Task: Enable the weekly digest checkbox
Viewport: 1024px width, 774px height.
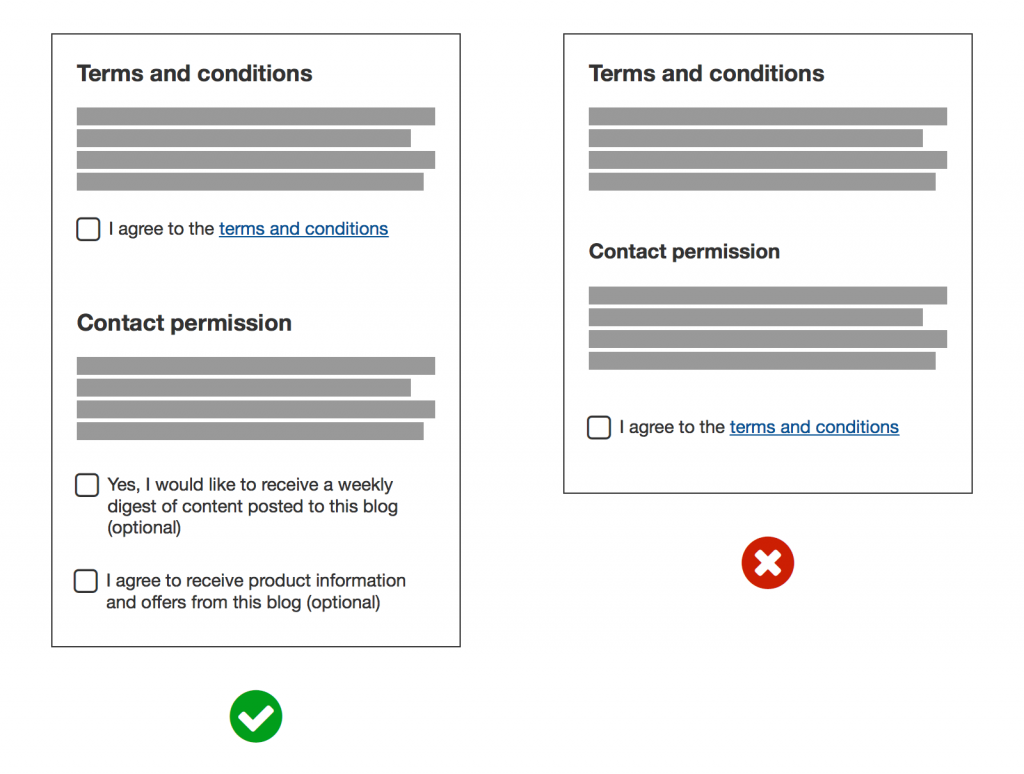Action: (87, 485)
